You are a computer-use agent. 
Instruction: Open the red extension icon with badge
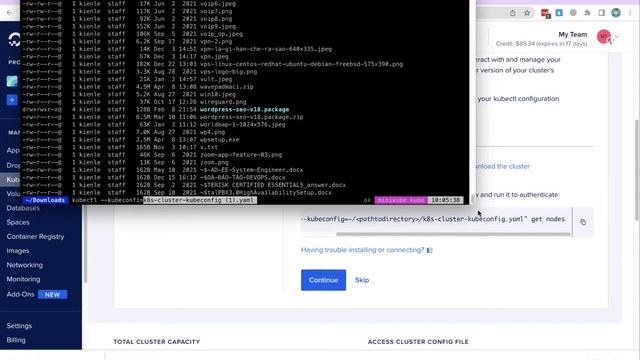pyautogui.click(x=545, y=13)
